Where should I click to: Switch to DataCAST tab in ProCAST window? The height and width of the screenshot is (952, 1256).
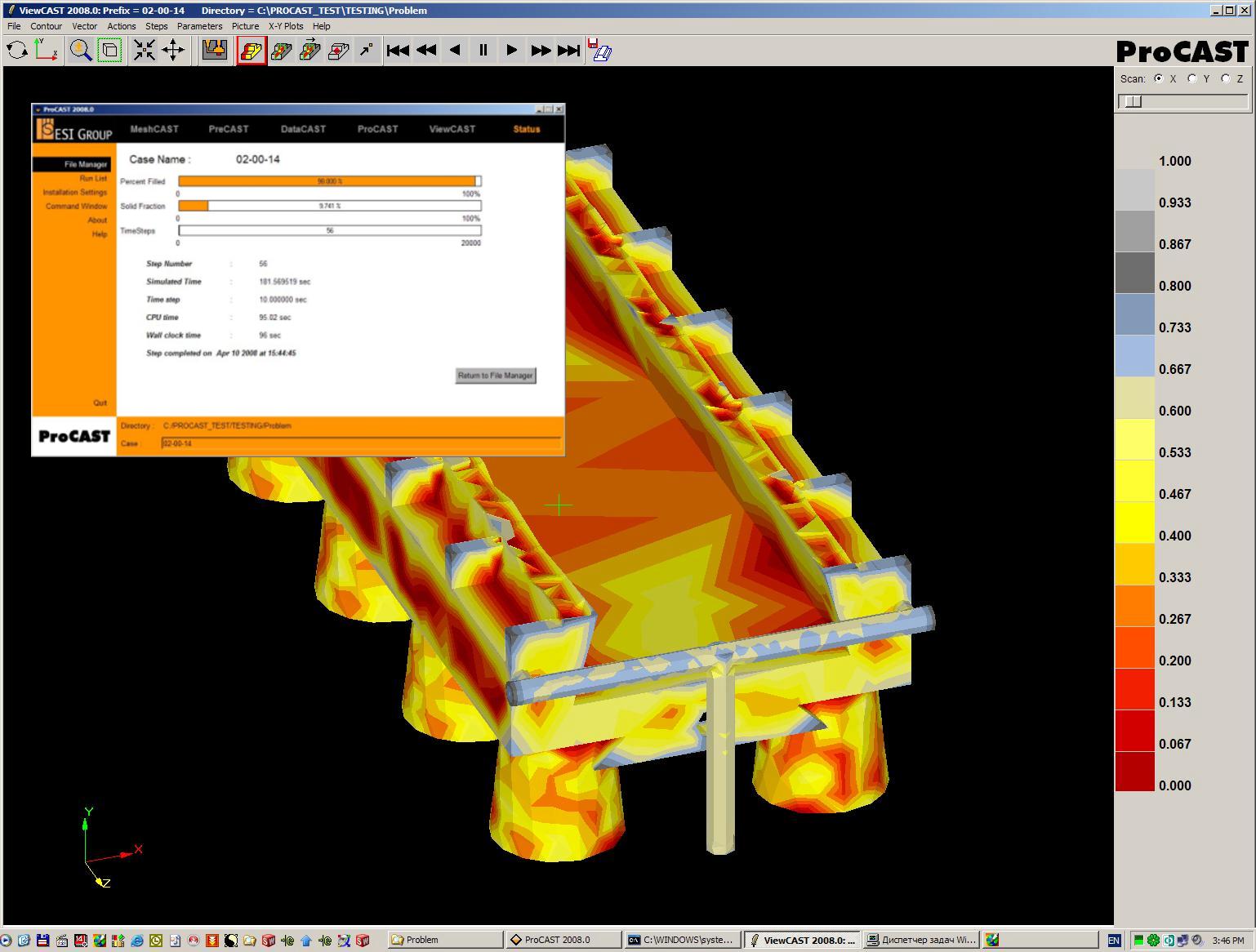[x=303, y=129]
